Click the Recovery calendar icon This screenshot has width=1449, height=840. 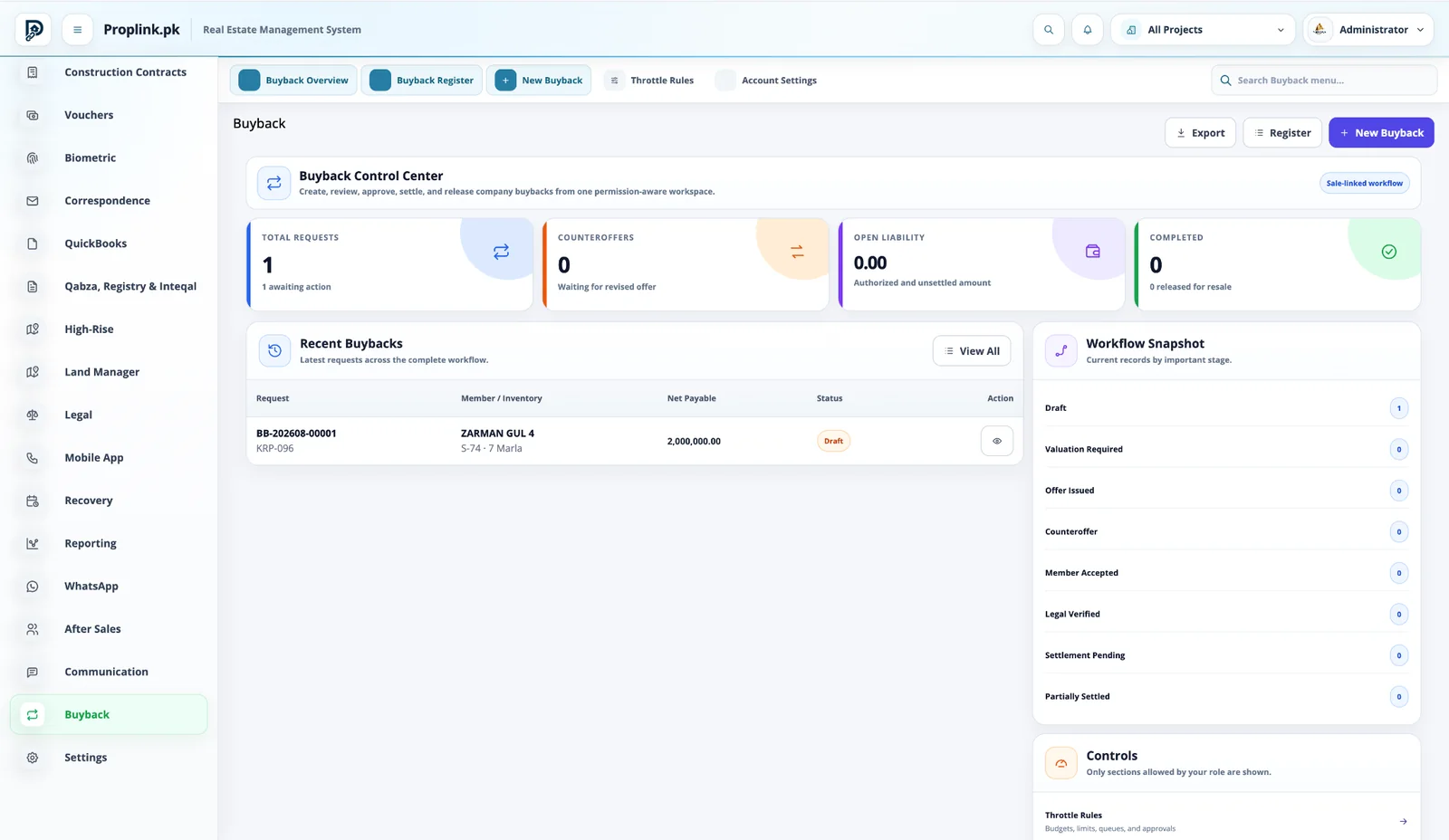[x=33, y=501]
